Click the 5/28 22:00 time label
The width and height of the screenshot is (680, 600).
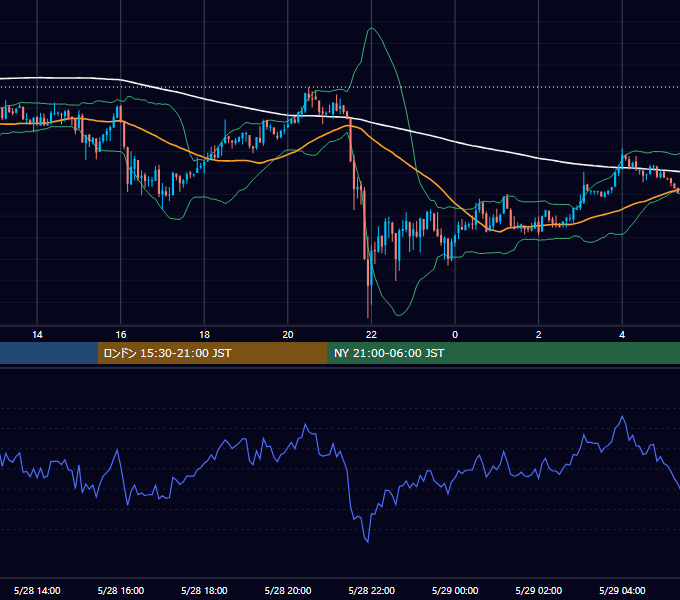coord(372,590)
